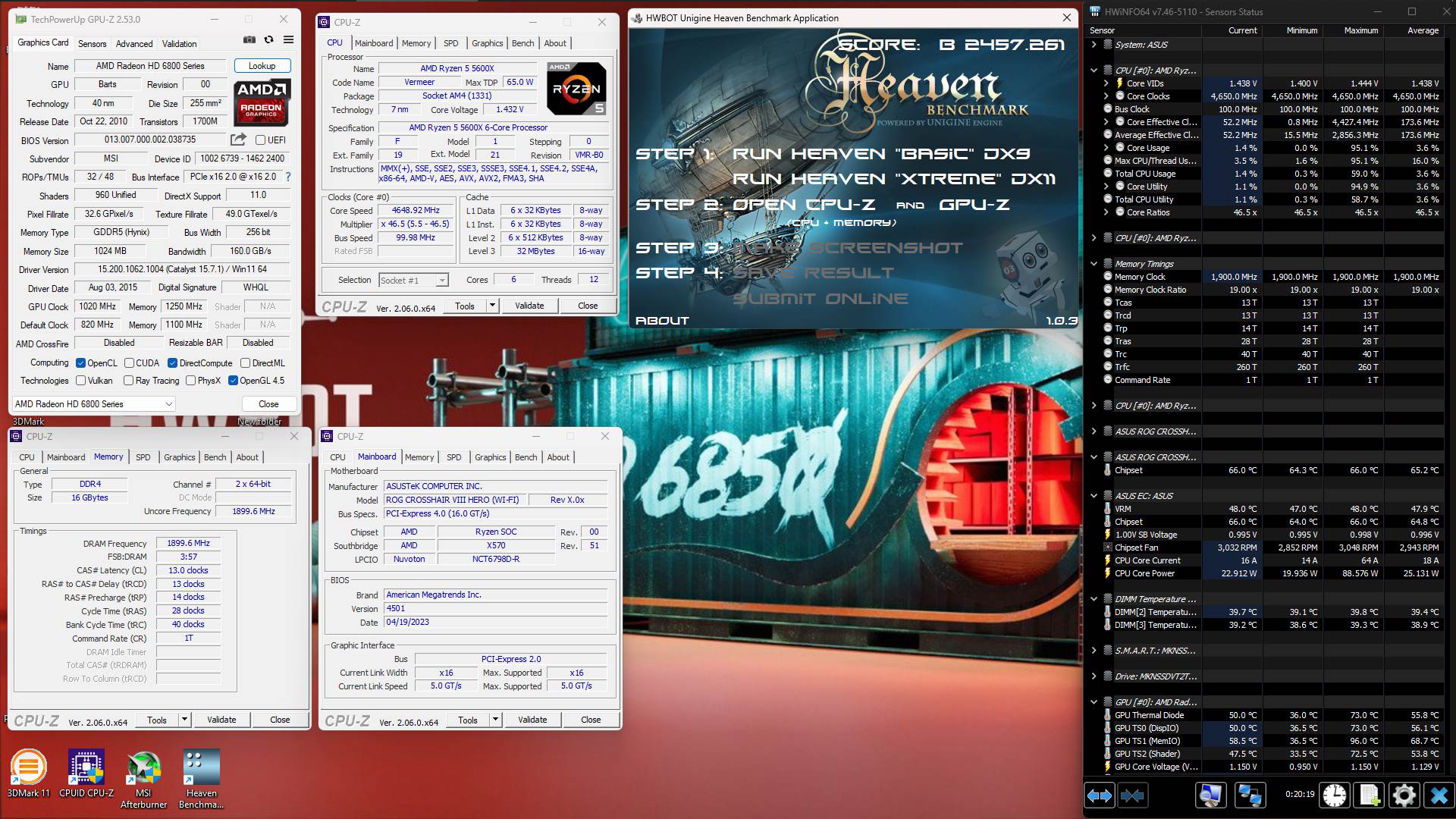1456x819 pixels.
Task: Click HWiNFO collapse columns arrows icon
Action: pyautogui.click(x=1132, y=795)
